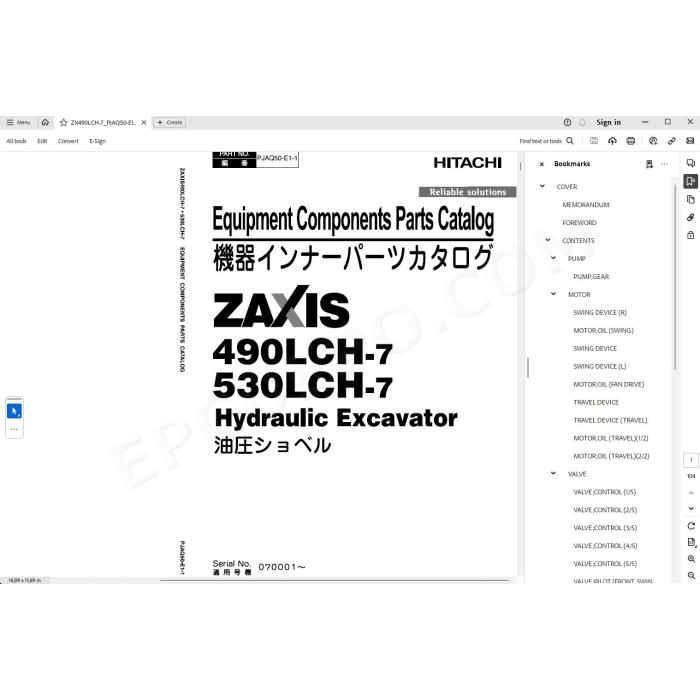Collapse the CONTENTS bookmark

click(548, 240)
